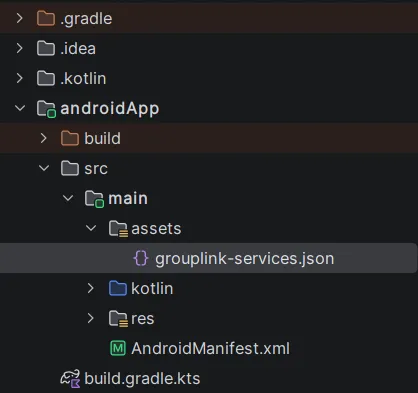The image size is (418, 393).
Task: Click the JSON braces file icon
Action: 141,258
